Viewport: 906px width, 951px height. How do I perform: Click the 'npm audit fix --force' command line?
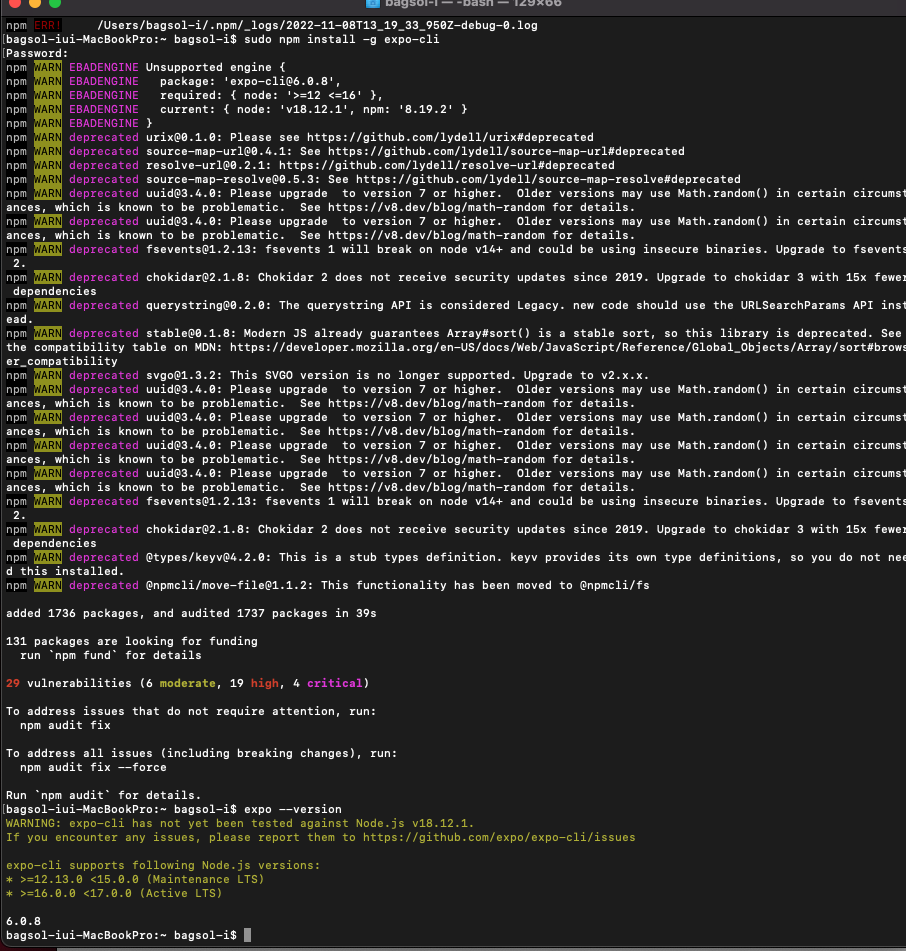93,767
